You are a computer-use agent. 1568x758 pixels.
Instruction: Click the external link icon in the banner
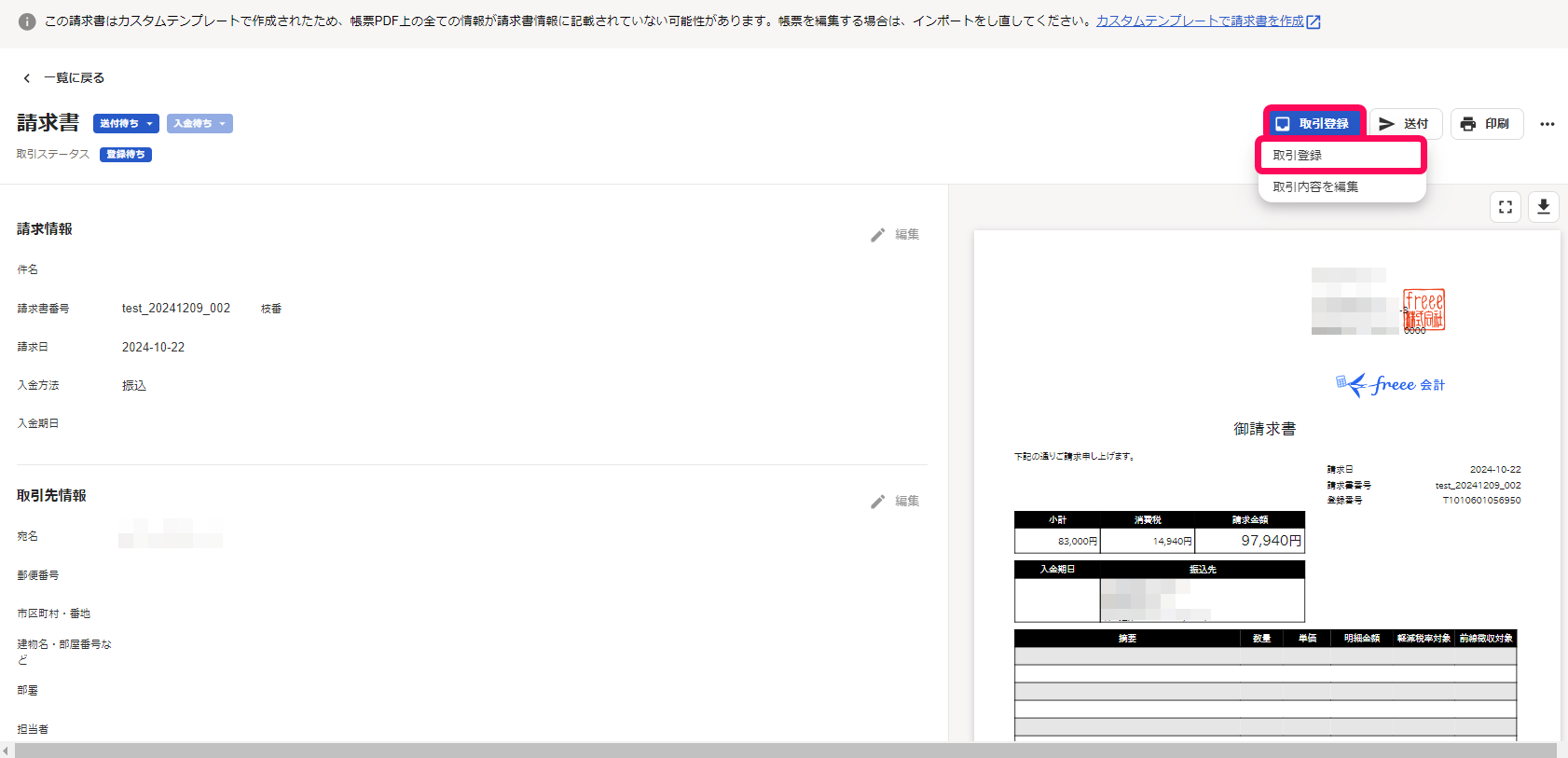tap(1314, 22)
